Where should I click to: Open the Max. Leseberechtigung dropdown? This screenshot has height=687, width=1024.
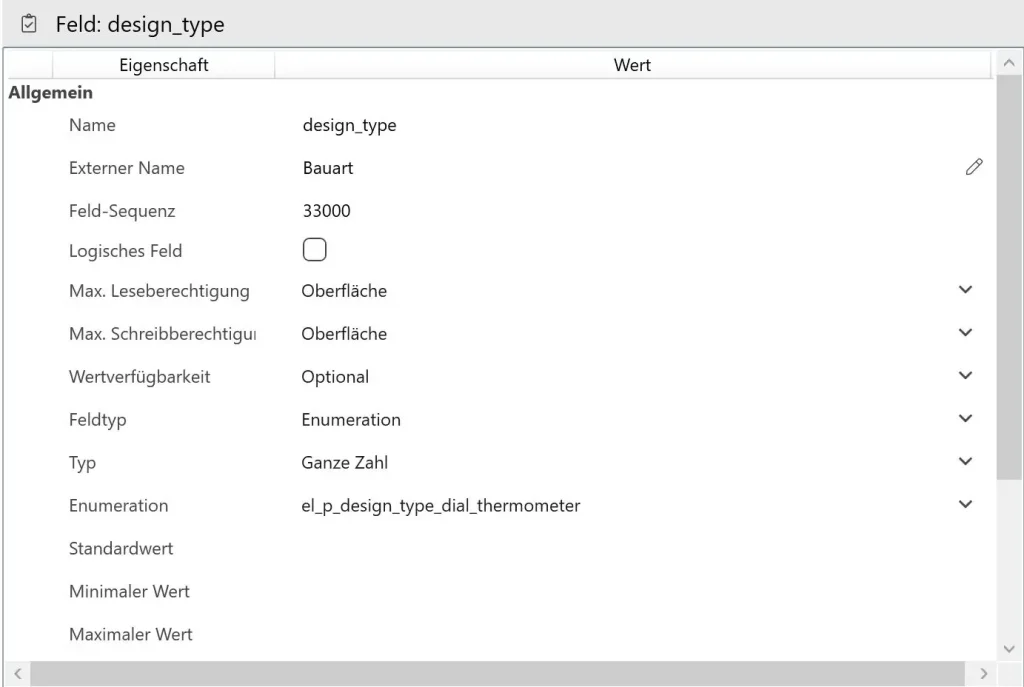click(965, 290)
